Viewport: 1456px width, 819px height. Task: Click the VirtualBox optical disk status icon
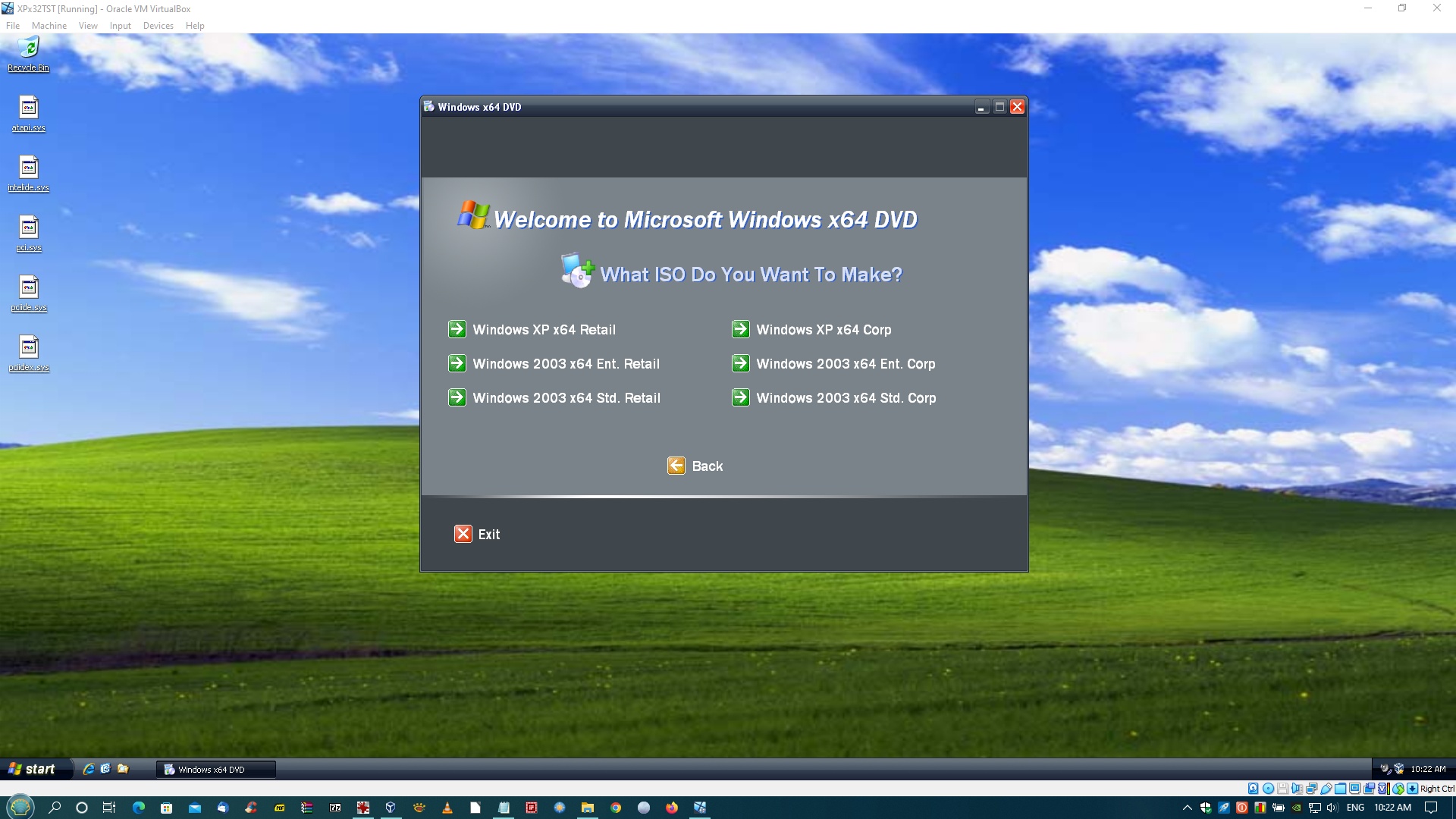[1268, 789]
